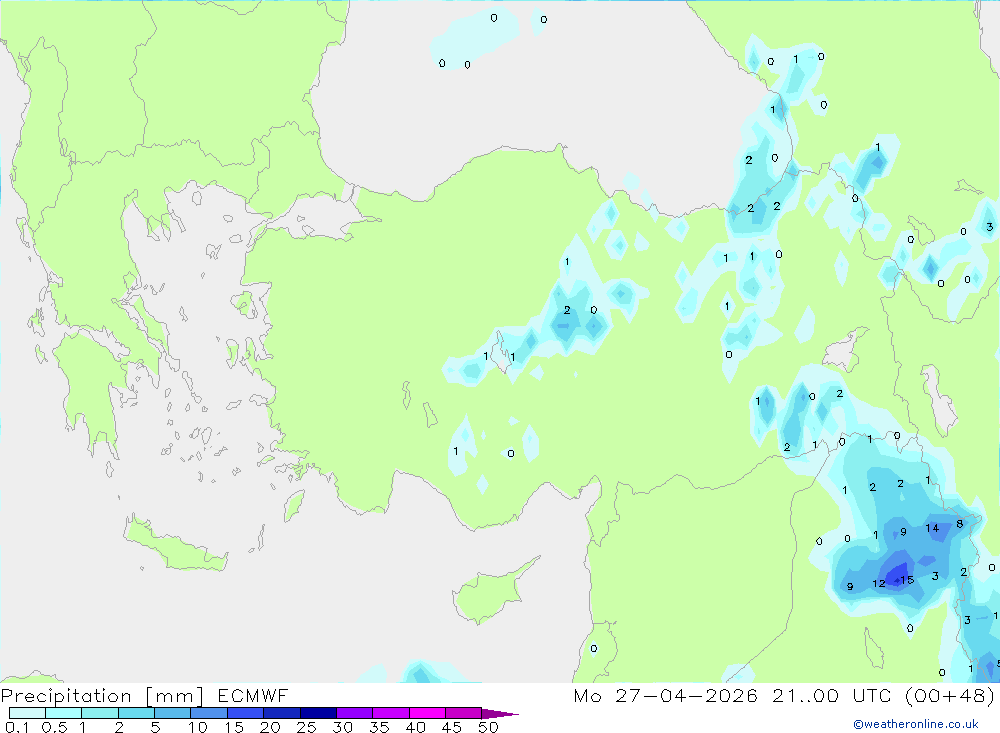Click the '0.1' legend scale label

coord(17,727)
